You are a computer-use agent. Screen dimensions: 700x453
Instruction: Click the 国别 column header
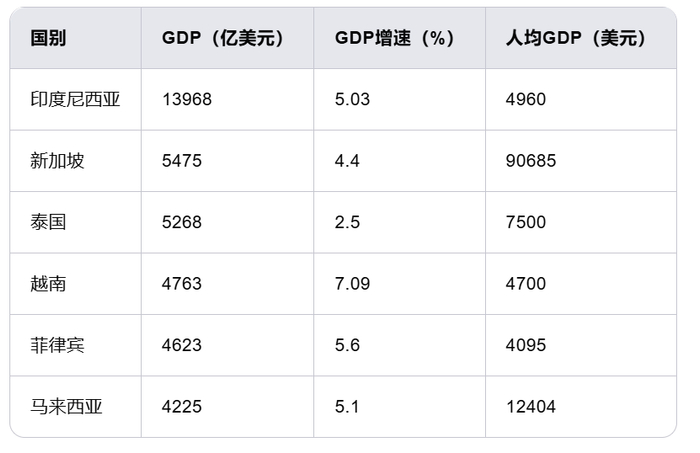point(49,38)
